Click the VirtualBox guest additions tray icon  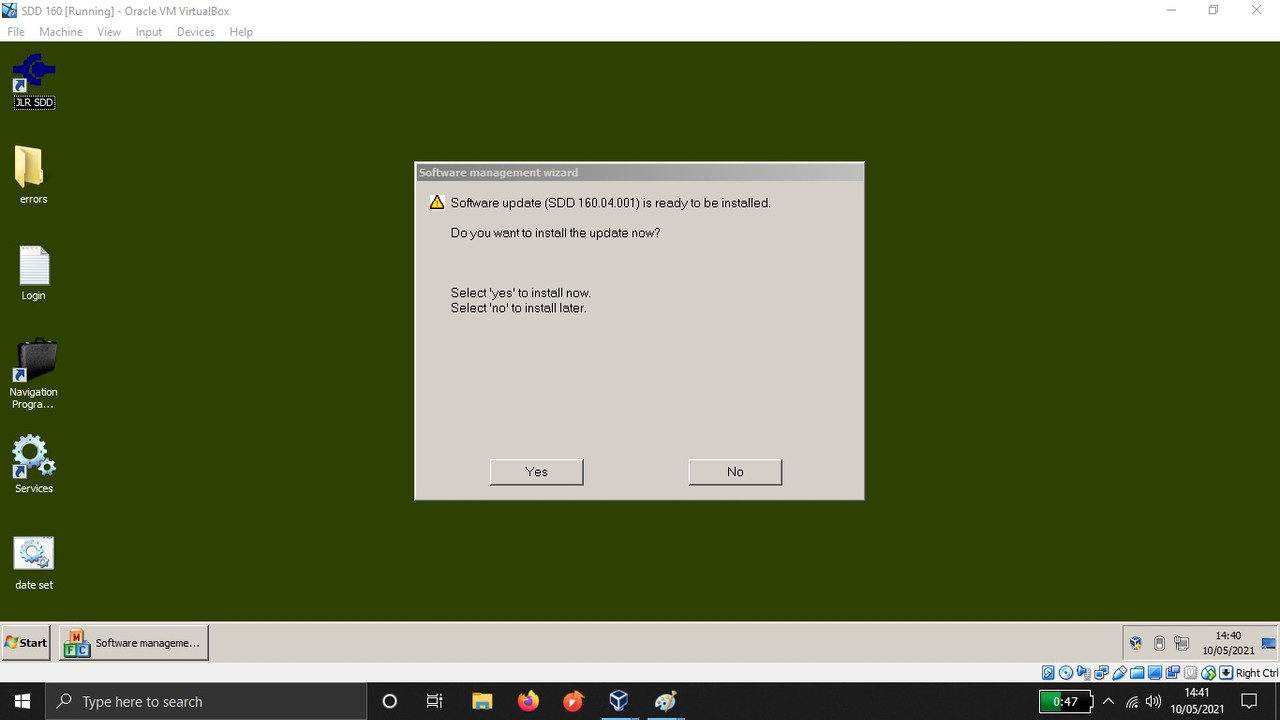pos(1136,643)
